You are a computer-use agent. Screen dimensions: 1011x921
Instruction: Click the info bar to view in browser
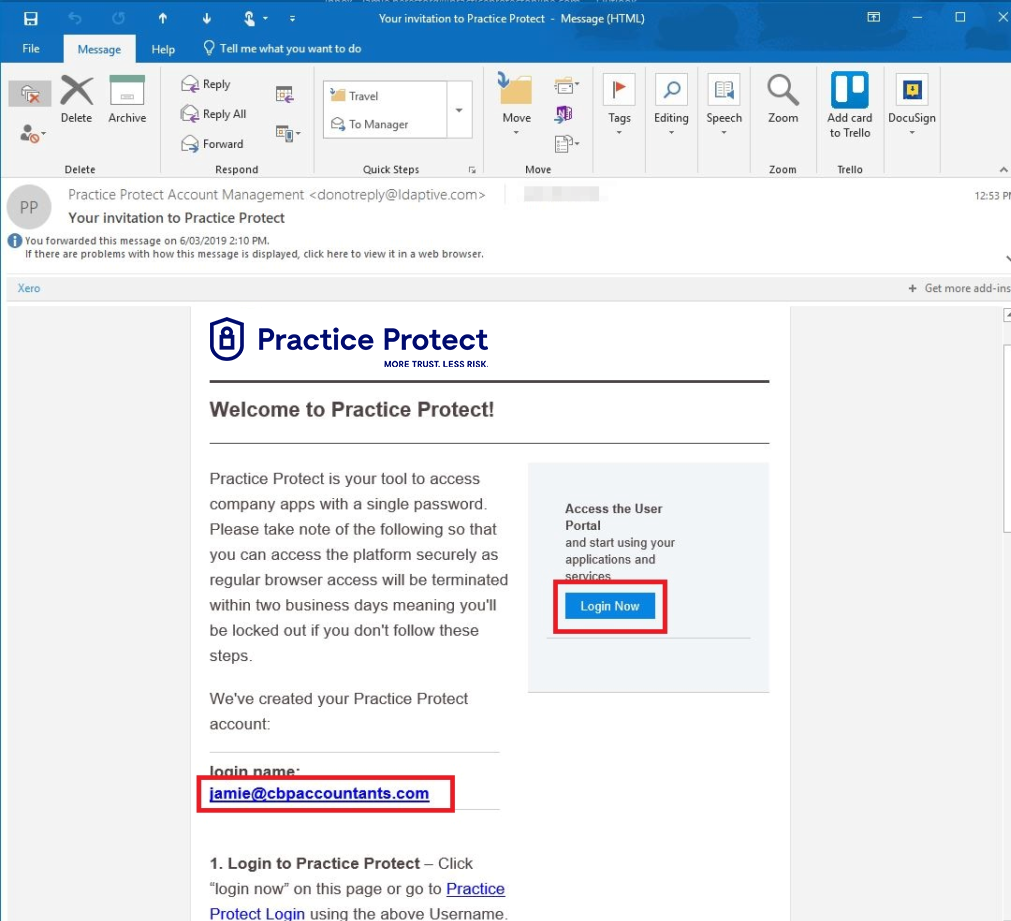(254, 254)
